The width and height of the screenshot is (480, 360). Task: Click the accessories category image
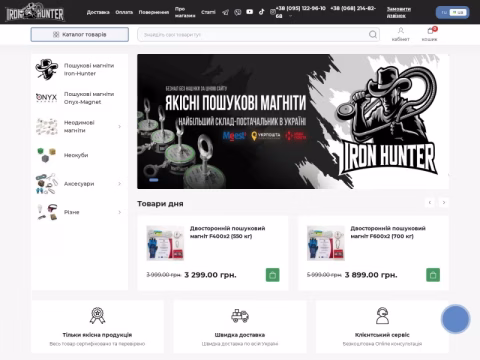[47, 184]
